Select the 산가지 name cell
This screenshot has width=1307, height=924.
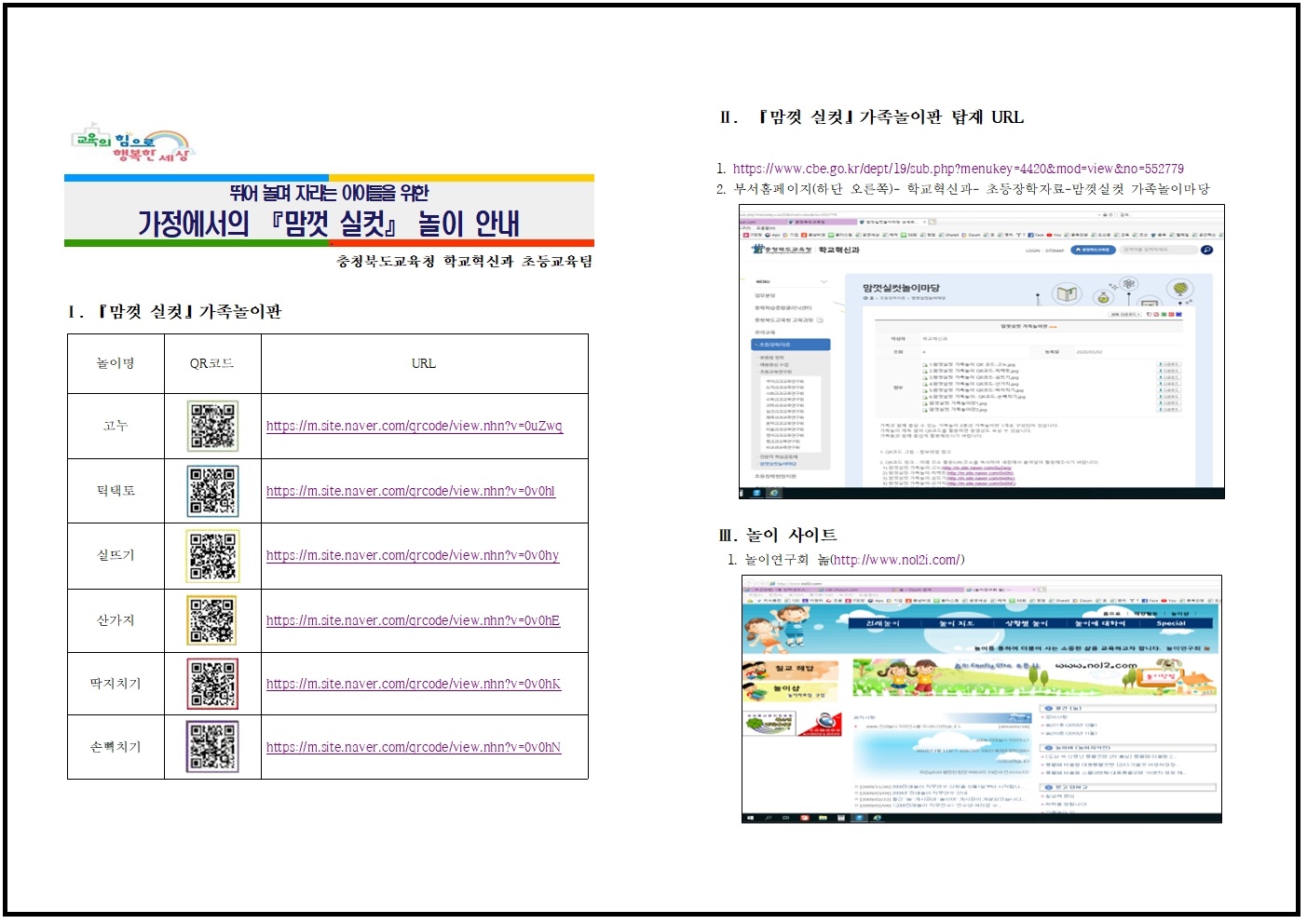[x=116, y=620]
